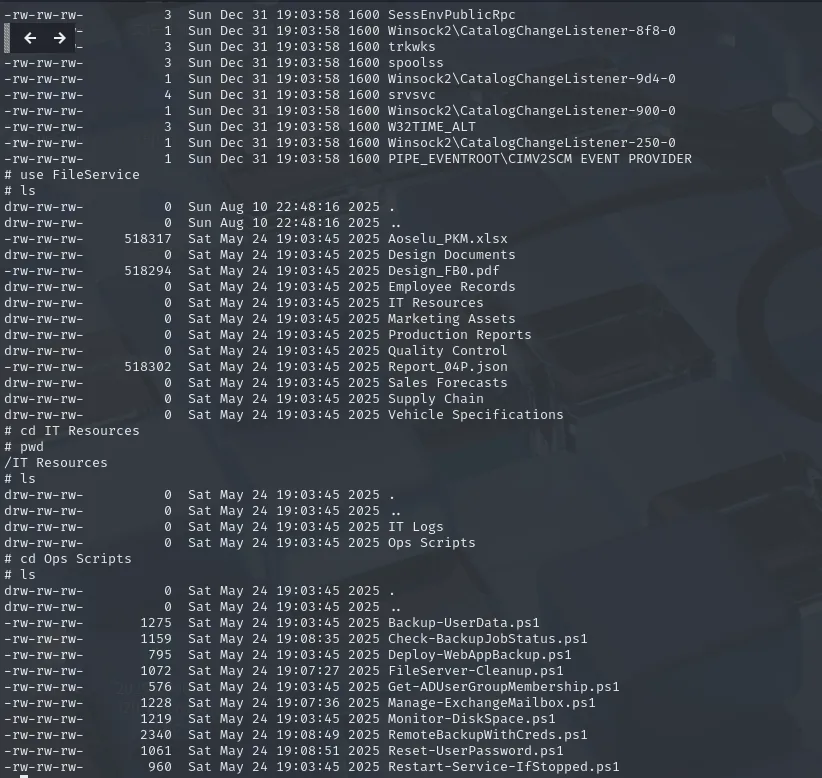Click the forward arrow icon
Image resolution: width=822 pixels, height=778 pixels.
pyautogui.click(x=59, y=38)
